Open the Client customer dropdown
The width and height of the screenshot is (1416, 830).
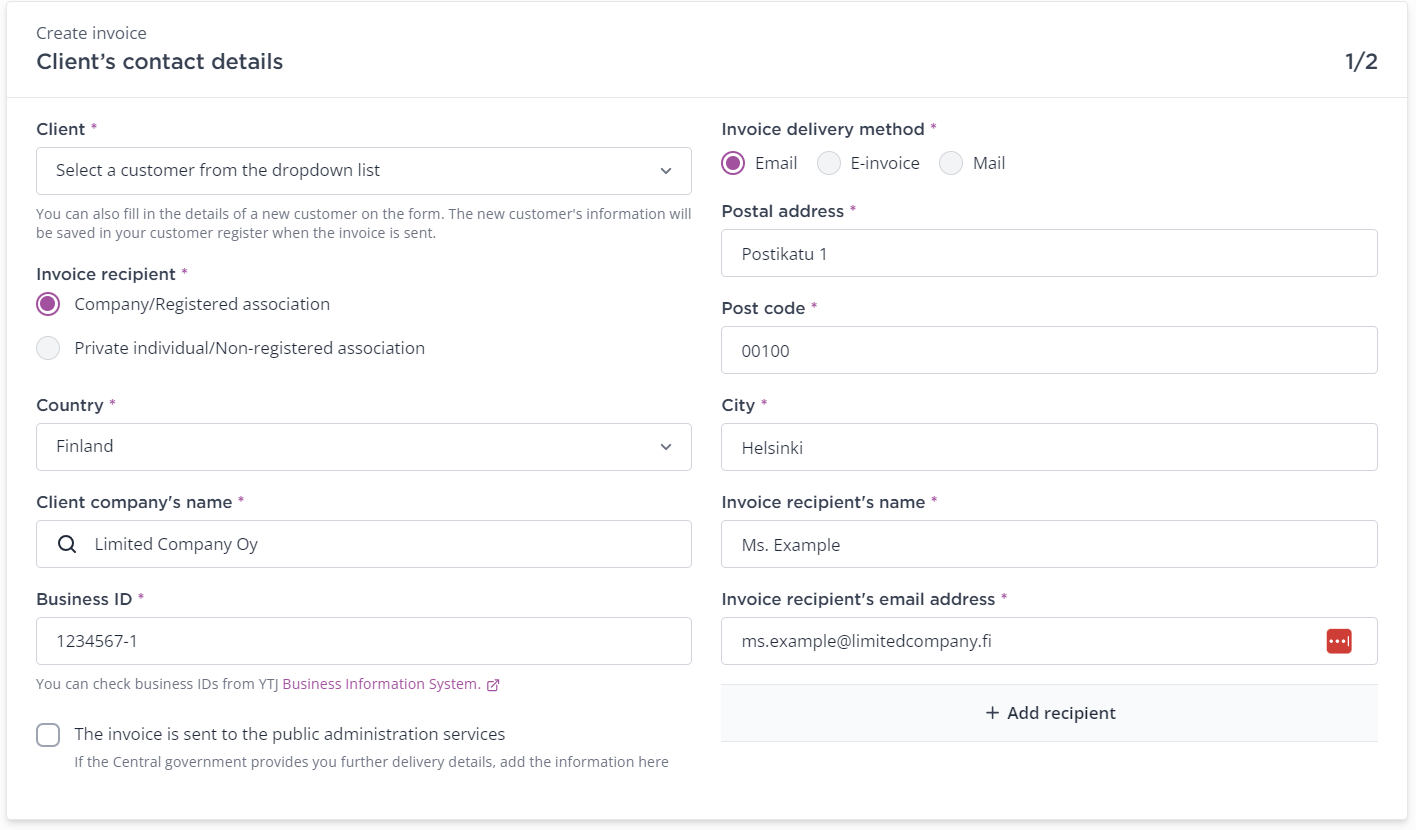click(364, 171)
